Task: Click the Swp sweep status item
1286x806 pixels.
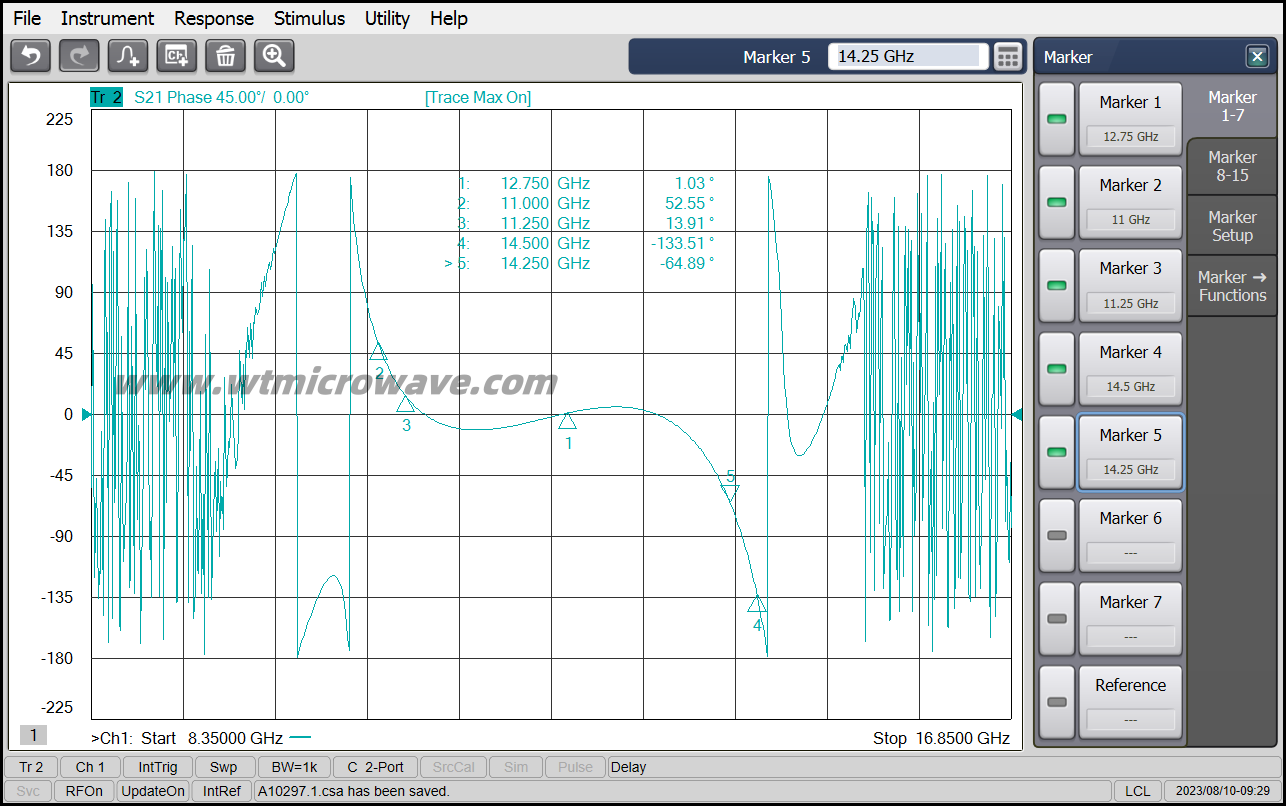Action: (224, 767)
